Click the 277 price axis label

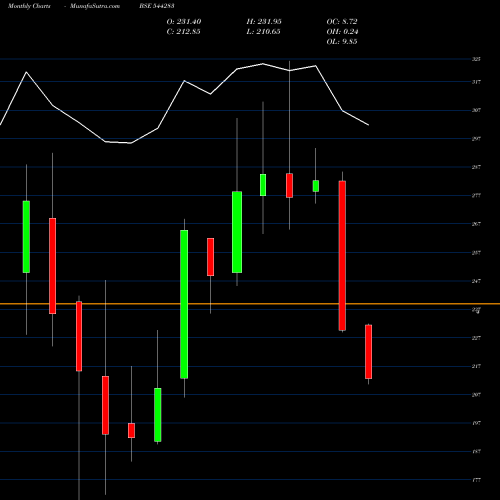476,195
